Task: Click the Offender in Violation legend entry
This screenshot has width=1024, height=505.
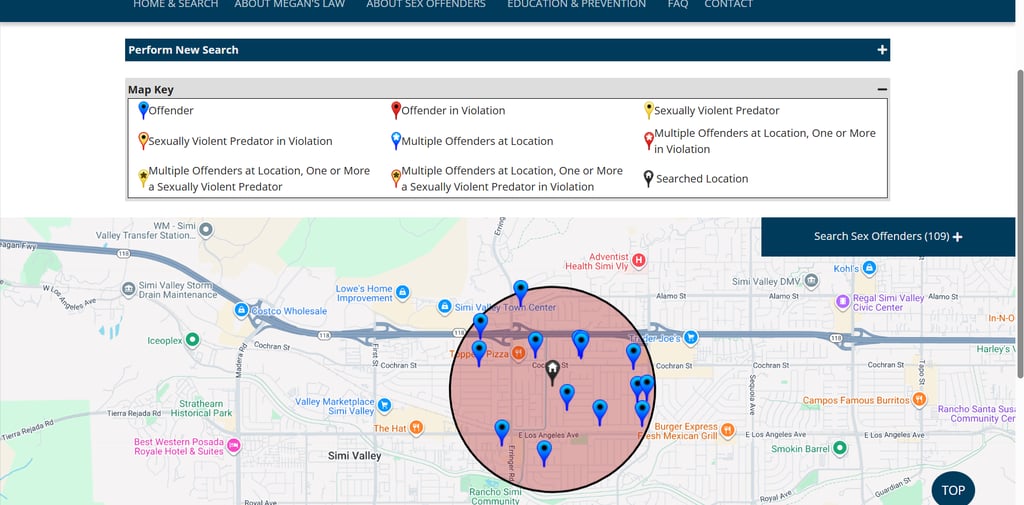Action: 448,110
